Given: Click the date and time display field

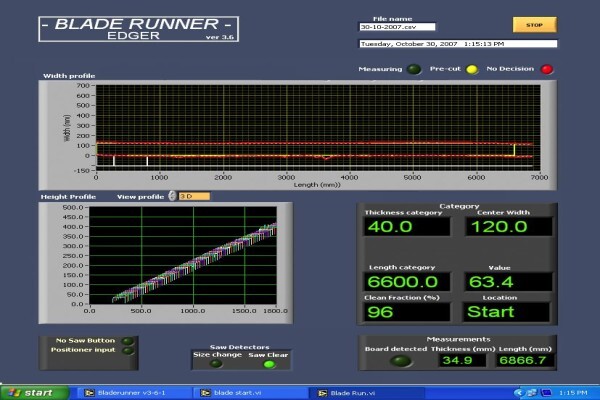Looking at the screenshot, I should 458,44.
